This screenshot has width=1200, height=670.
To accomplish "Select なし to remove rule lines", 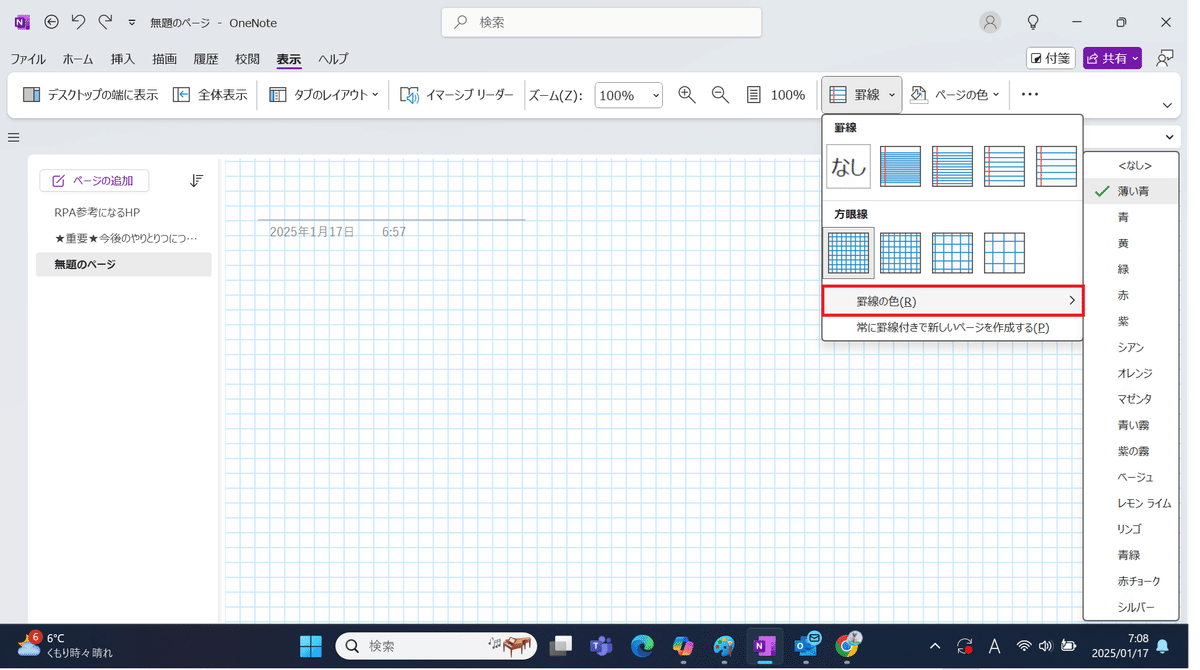I will point(848,166).
